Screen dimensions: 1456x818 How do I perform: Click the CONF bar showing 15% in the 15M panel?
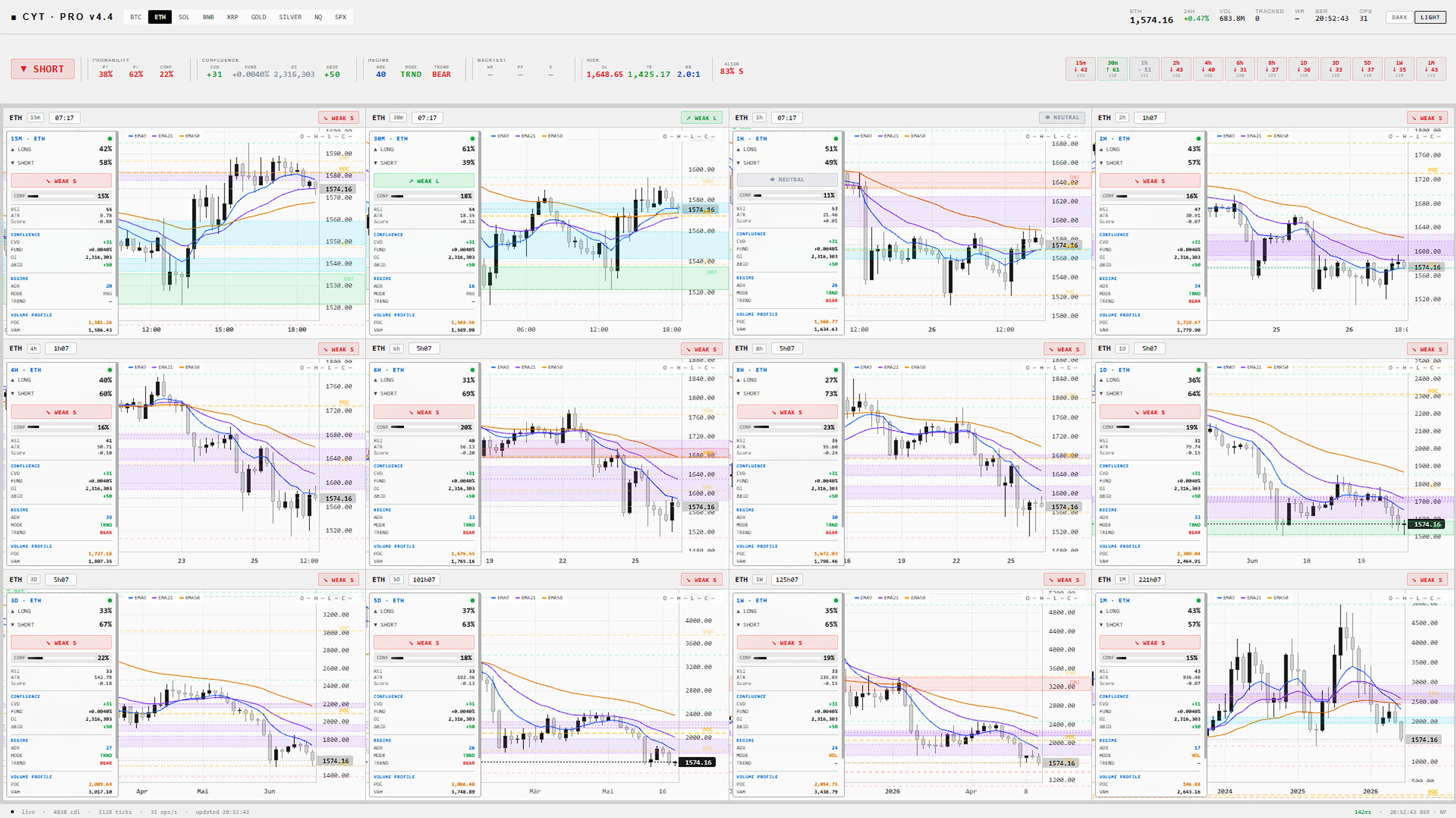[61, 196]
